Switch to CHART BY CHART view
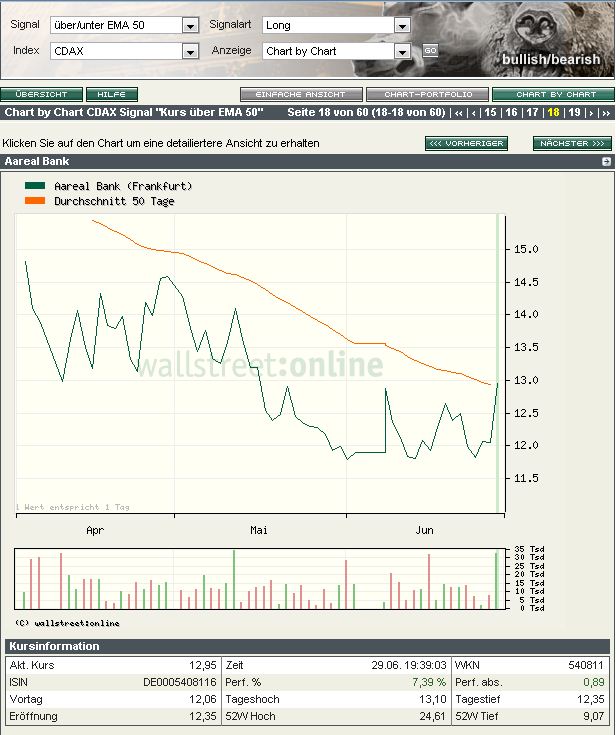The image size is (616, 735). 553,94
